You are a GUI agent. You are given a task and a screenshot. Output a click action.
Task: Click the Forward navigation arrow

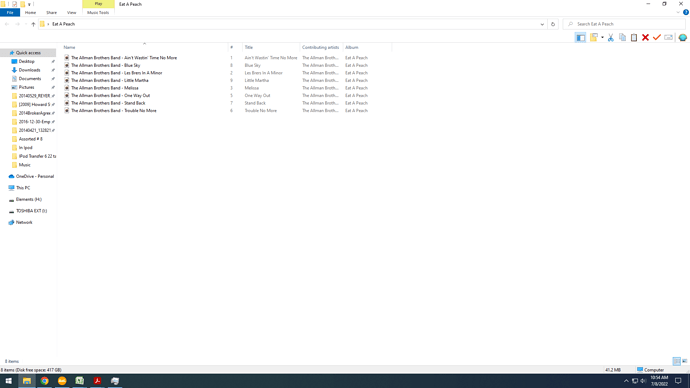click(x=18, y=24)
